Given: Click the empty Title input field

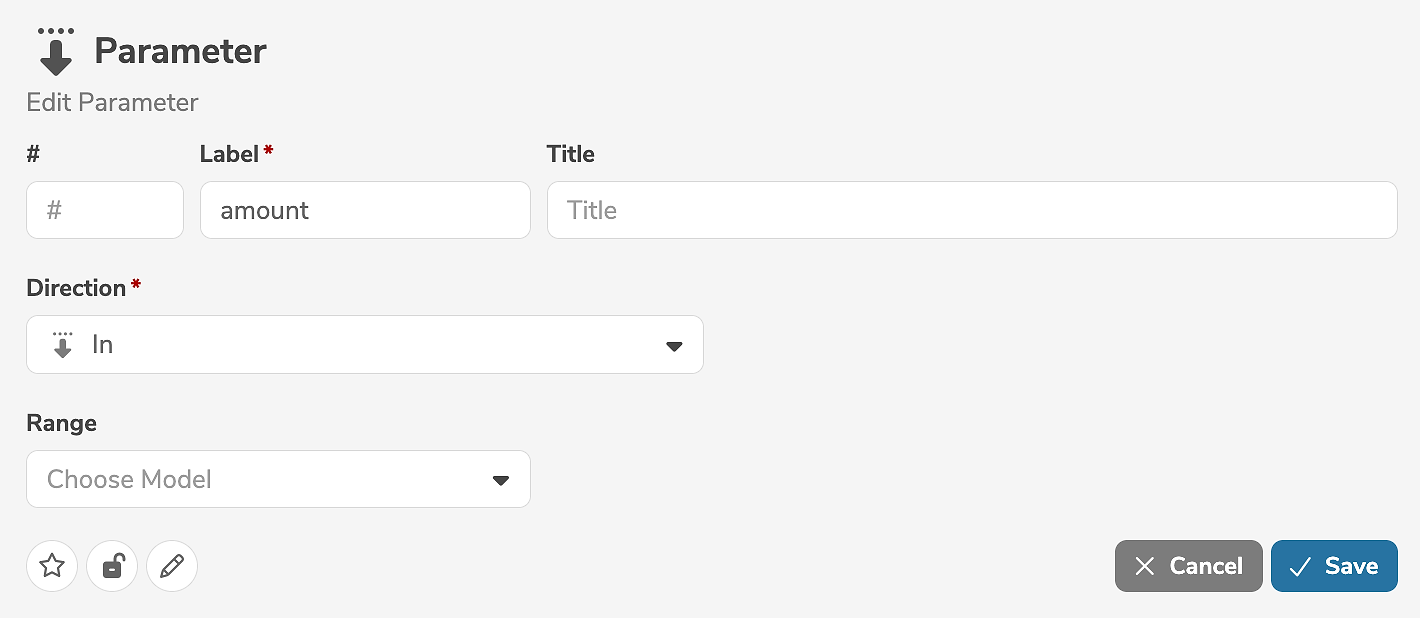Looking at the screenshot, I should (971, 210).
